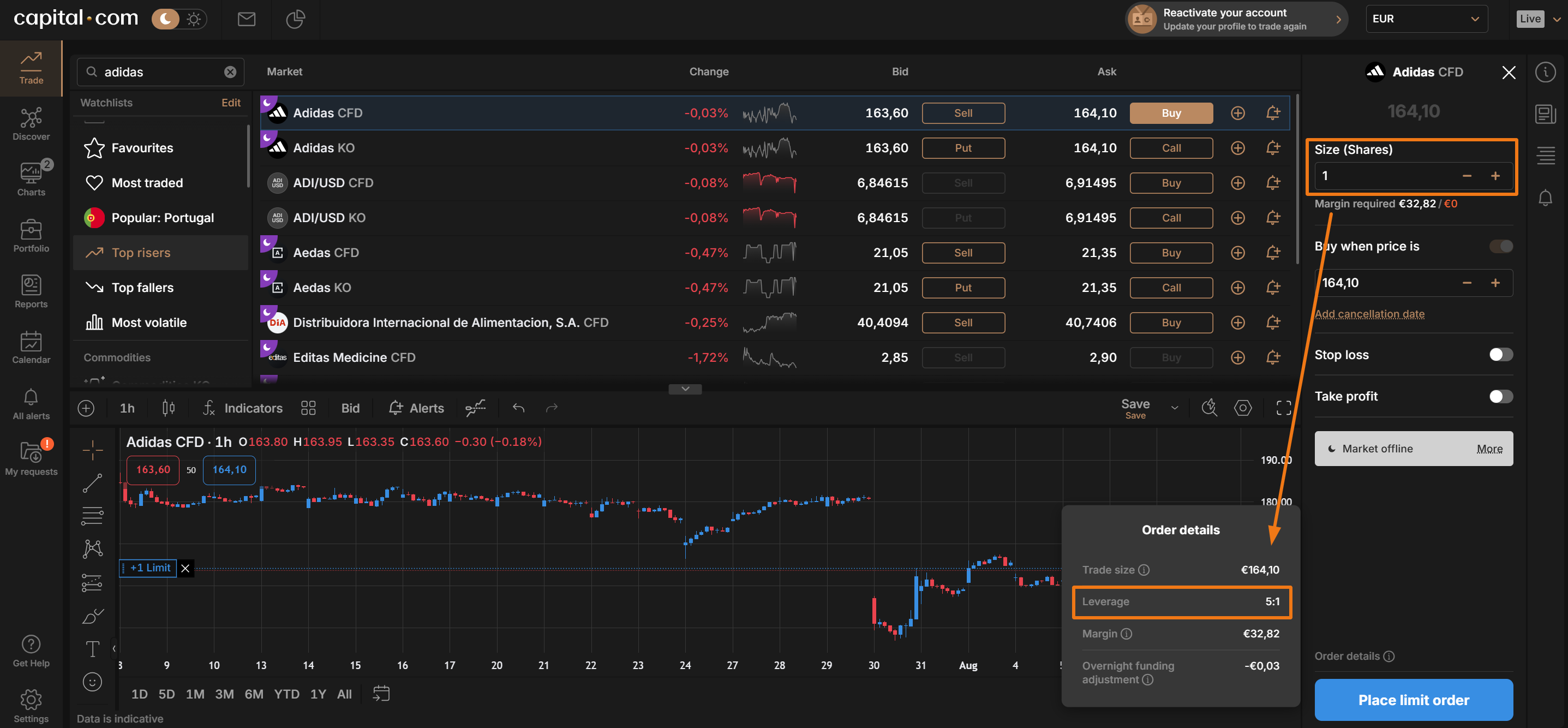The height and width of the screenshot is (728, 1568).
Task: Open the Trade section
Action: click(x=31, y=68)
